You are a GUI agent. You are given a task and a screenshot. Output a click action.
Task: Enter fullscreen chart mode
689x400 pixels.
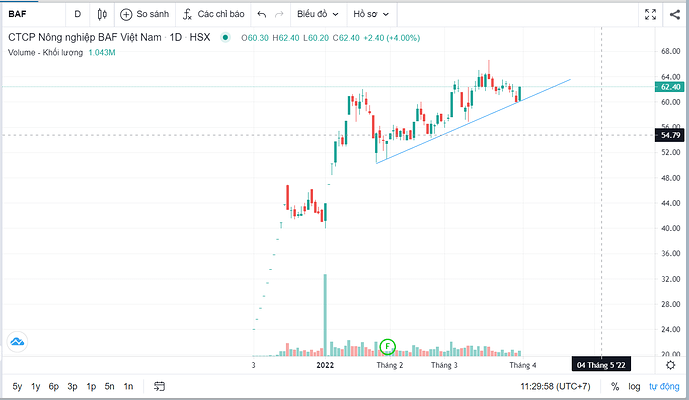[x=650, y=15]
